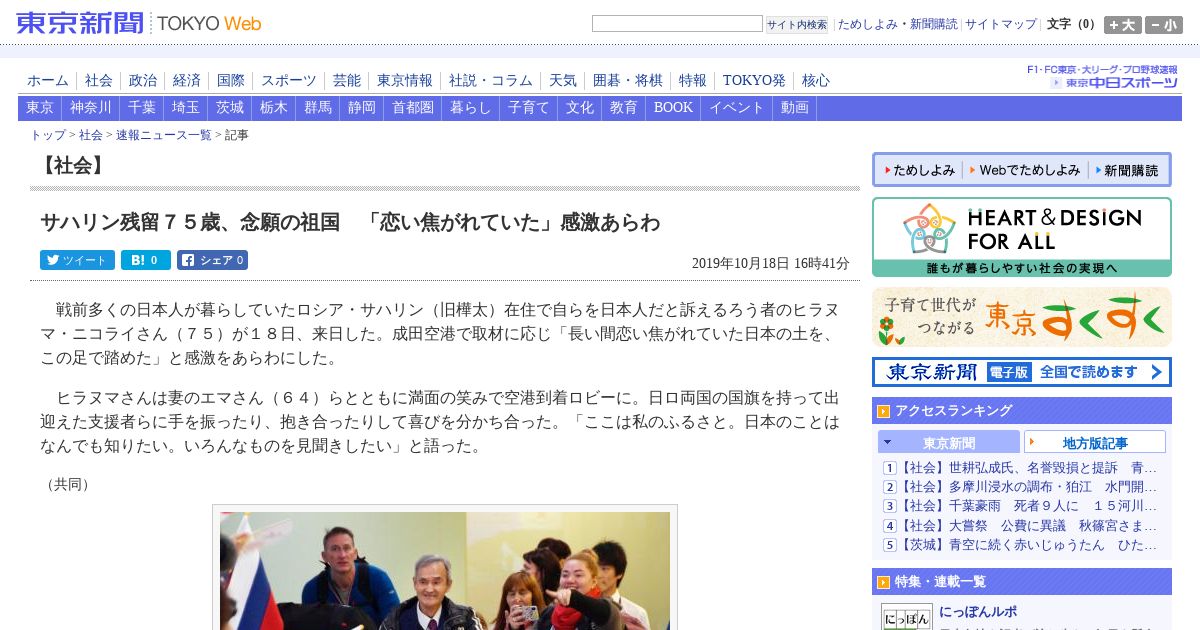Open the 芸能 navigation item
The height and width of the screenshot is (630, 1200).
347,81
